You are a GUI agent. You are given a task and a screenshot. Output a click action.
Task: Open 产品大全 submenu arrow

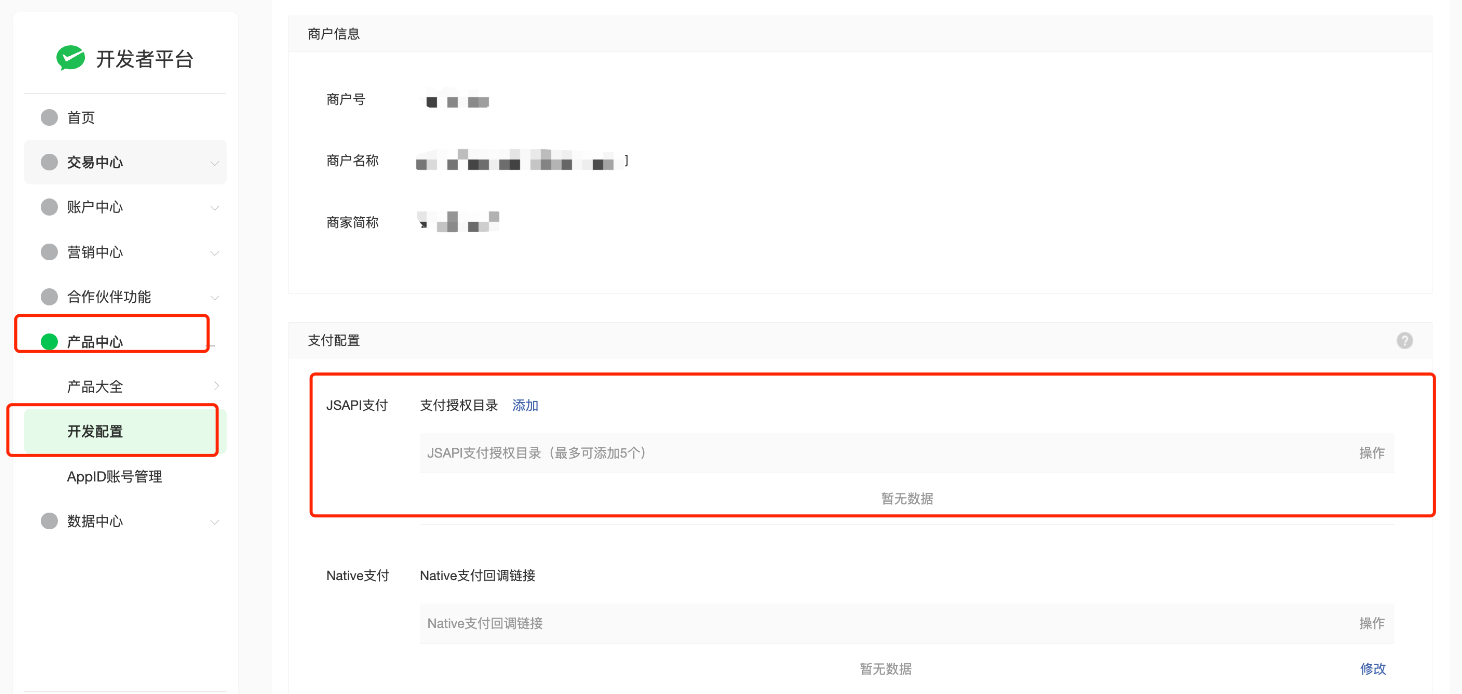[x=216, y=386]
